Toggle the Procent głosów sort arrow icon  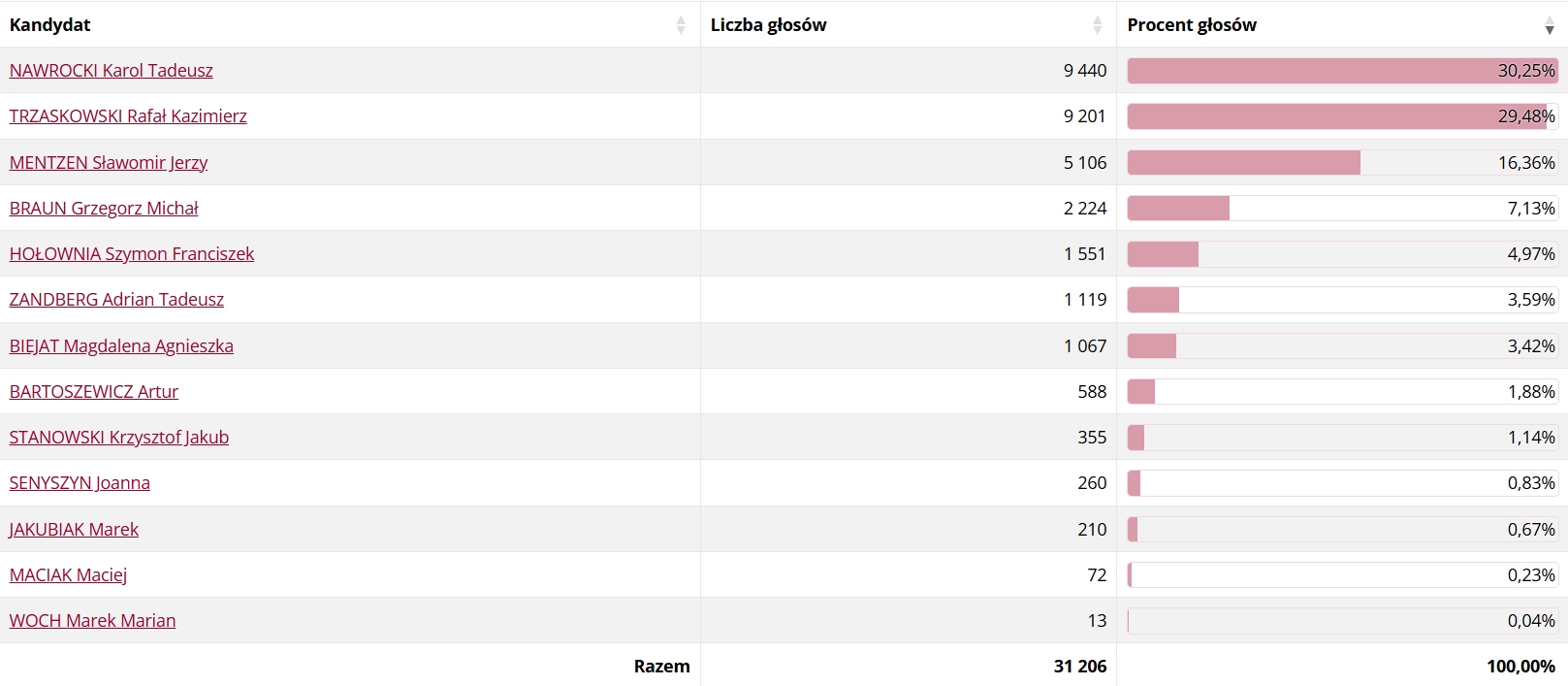pos(1550,25)
